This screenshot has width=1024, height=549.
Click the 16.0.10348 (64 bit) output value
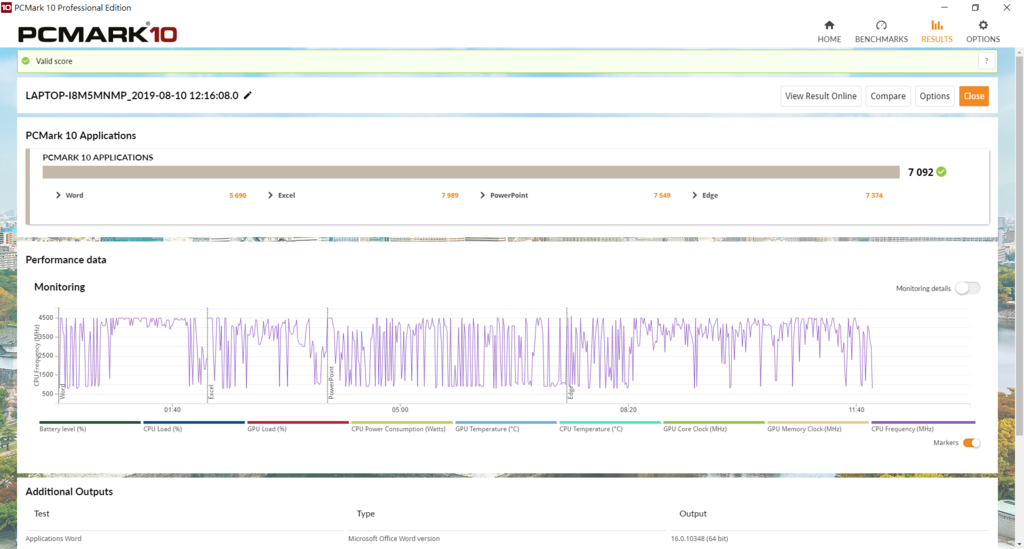(699, 539)
